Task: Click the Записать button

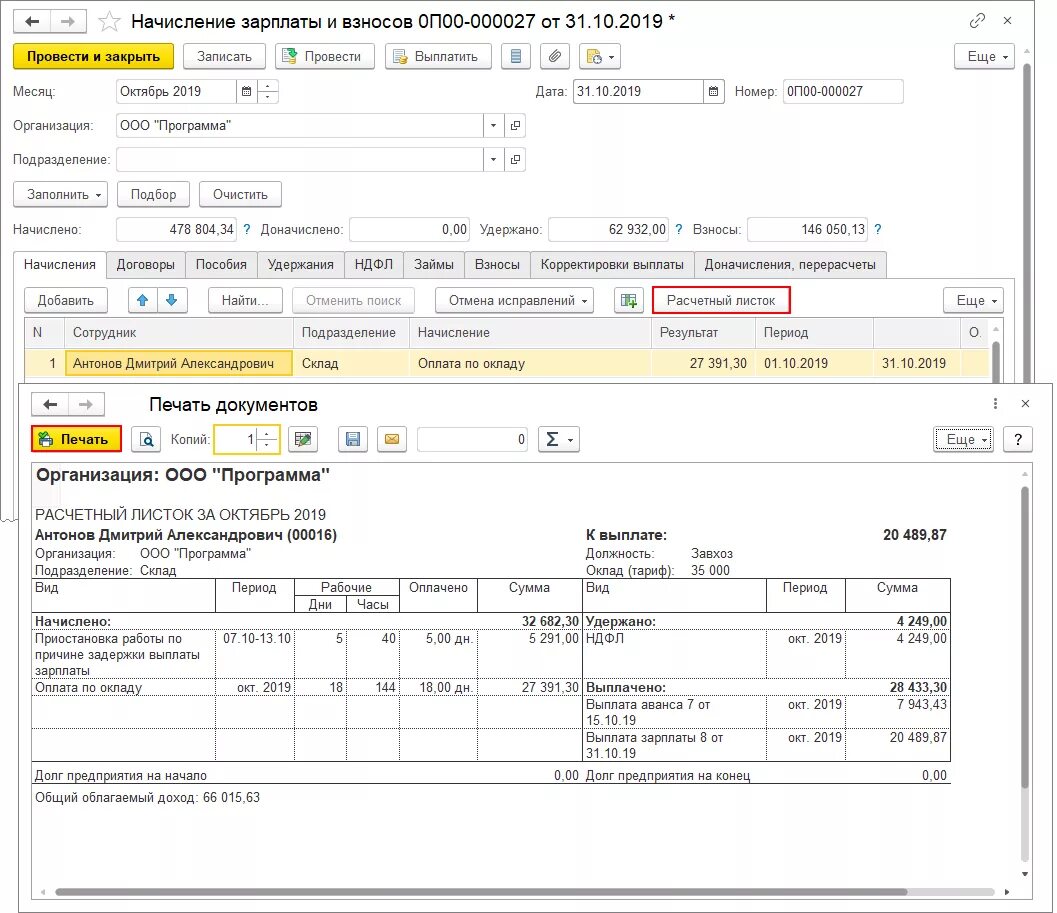Action: click(224, 57)
